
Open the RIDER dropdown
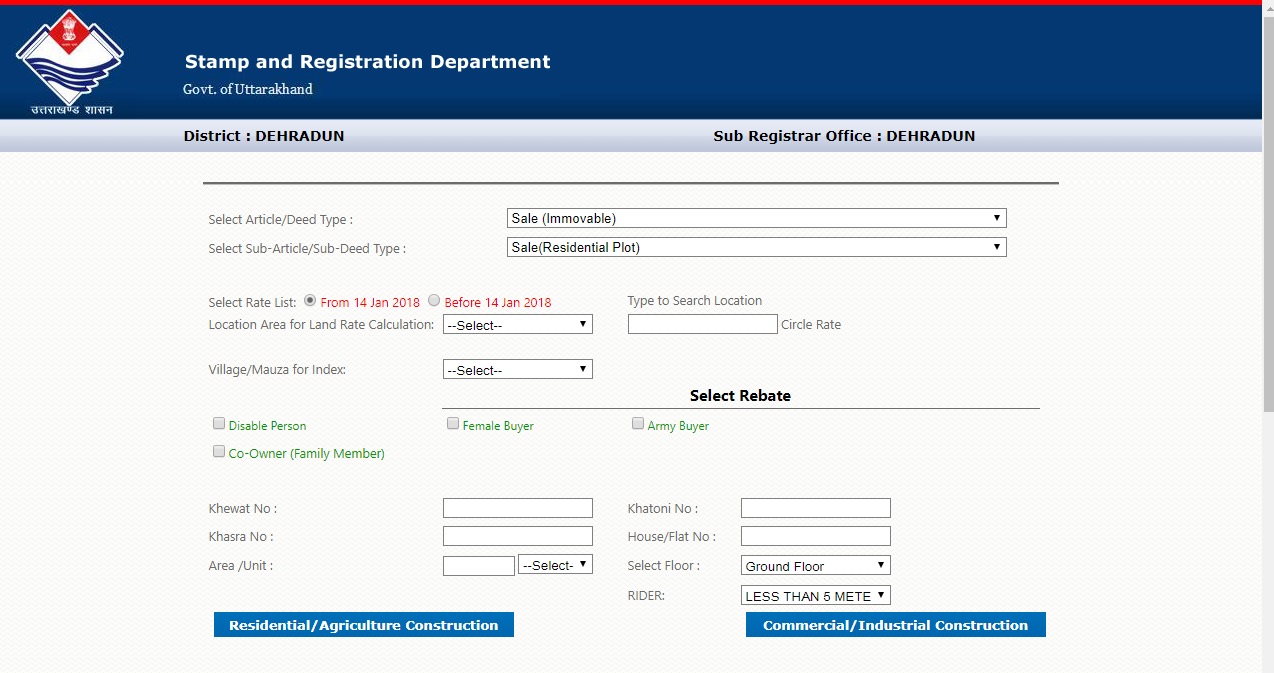[x=814, y=595]
